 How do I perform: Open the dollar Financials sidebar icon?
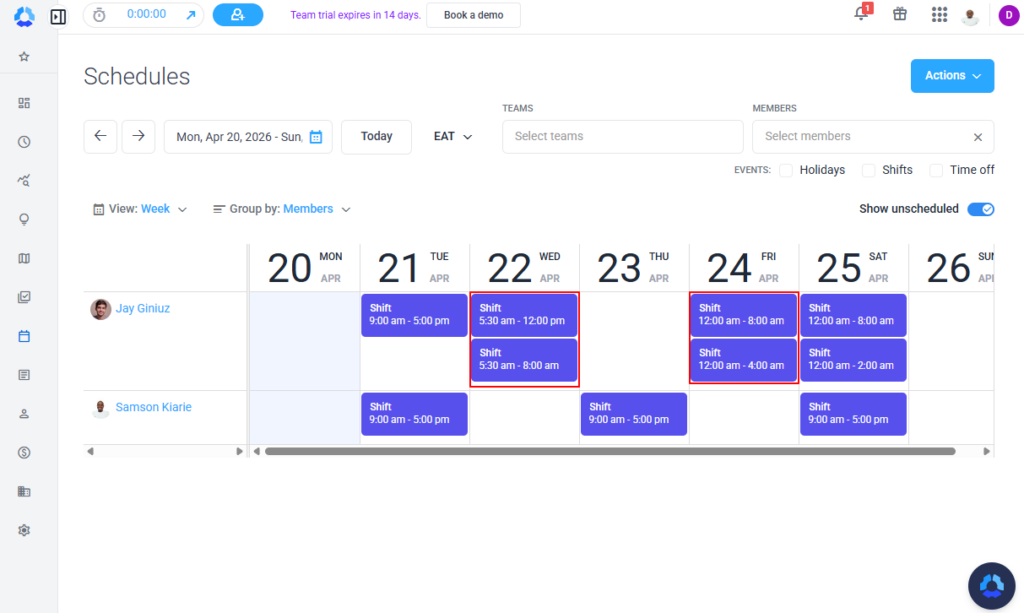[x=24, y=452]
